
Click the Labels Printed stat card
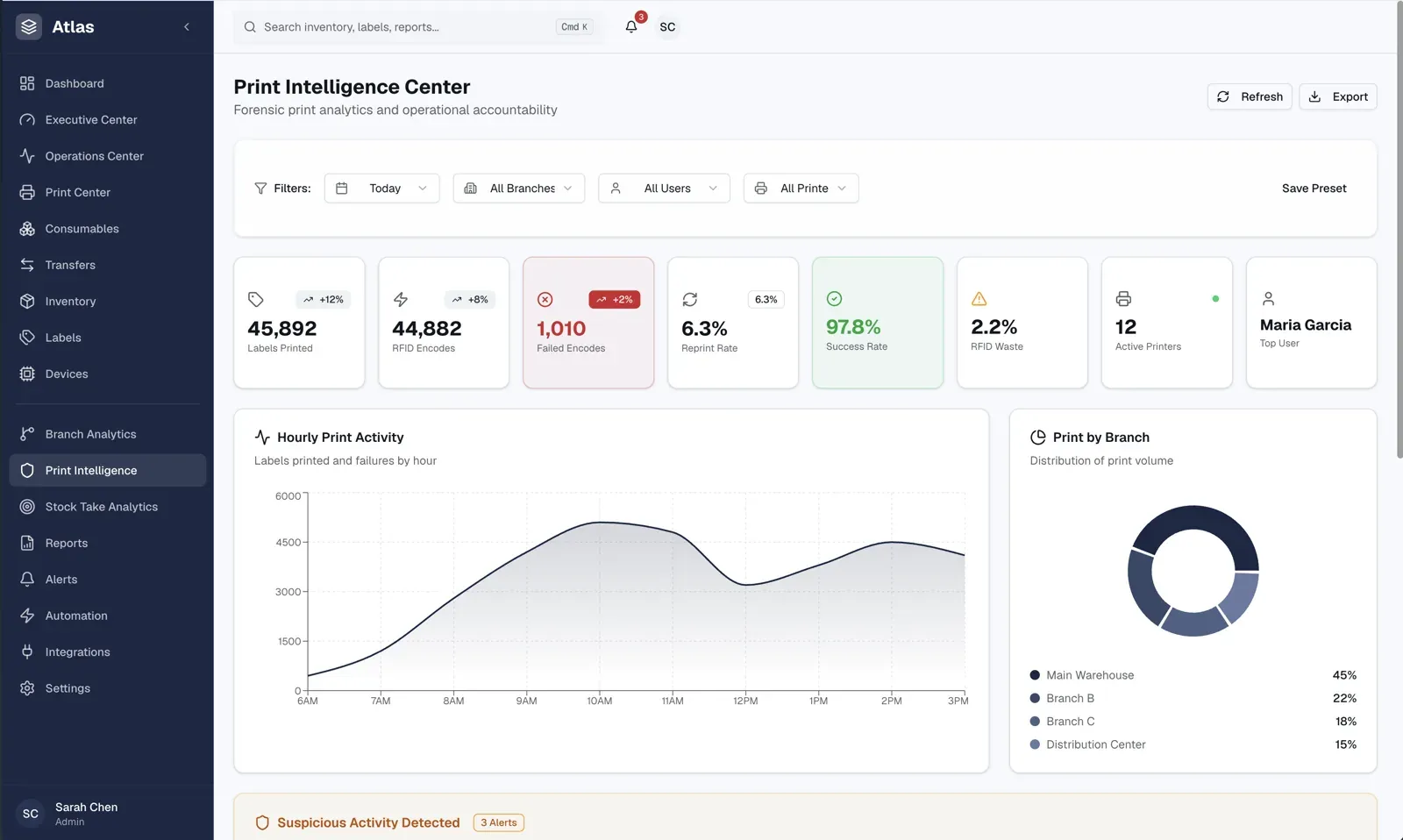(x=299, y=323)
